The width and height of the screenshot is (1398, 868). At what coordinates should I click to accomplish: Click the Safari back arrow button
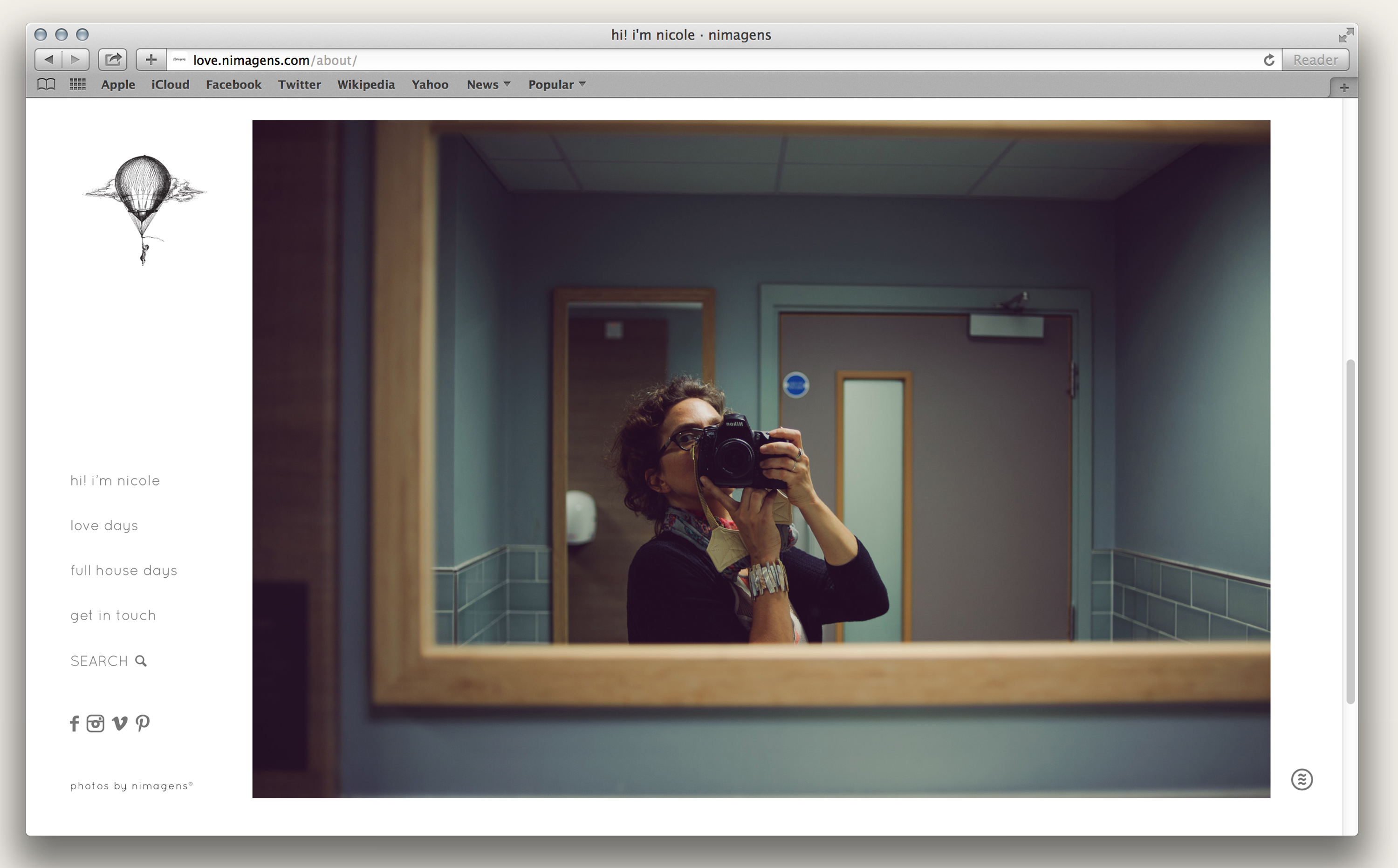(49, 60)
